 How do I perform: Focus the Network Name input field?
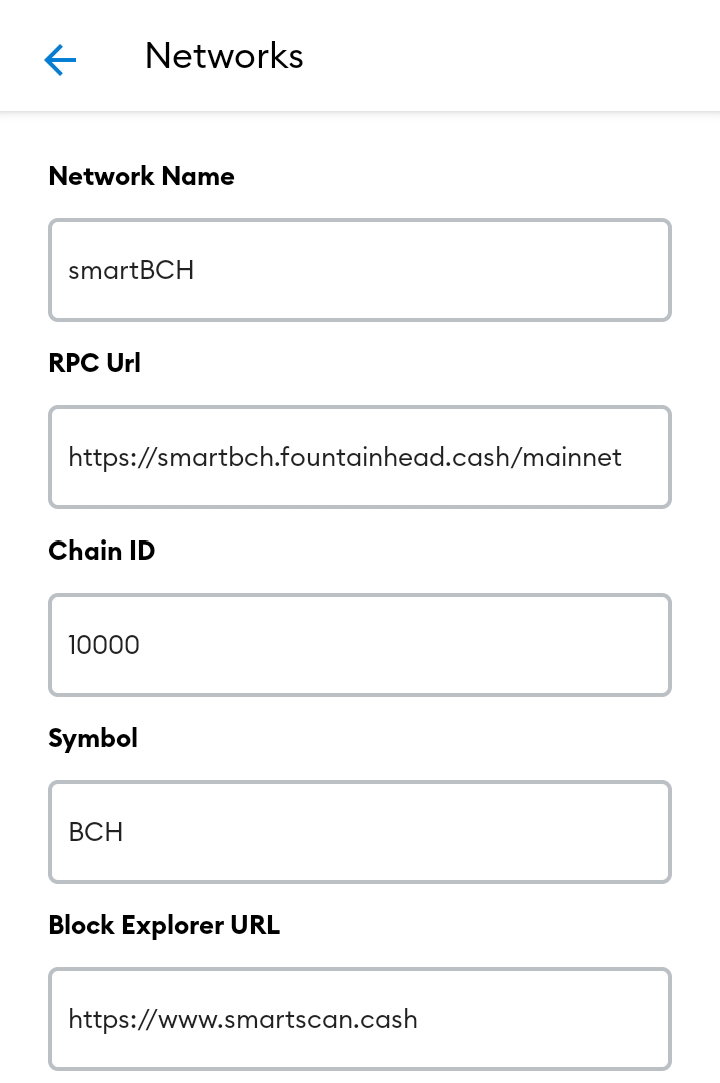coord(360,270)
